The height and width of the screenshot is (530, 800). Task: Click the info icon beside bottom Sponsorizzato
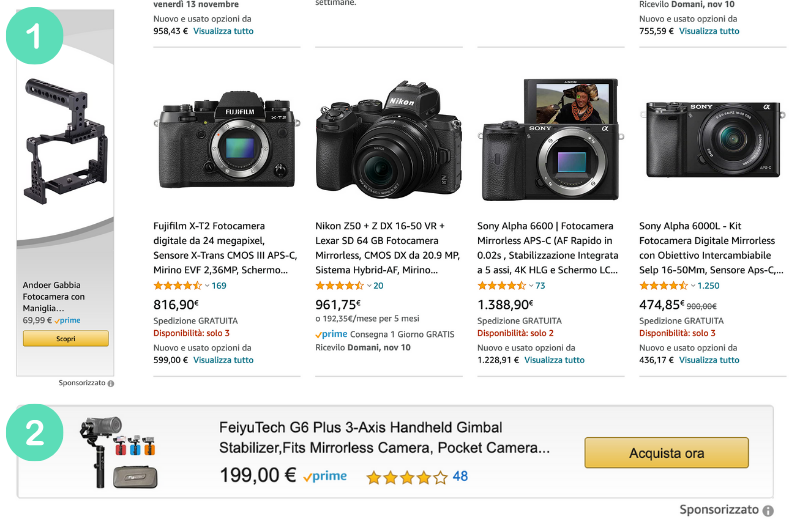pyautogui.click(x=768, y=510)
